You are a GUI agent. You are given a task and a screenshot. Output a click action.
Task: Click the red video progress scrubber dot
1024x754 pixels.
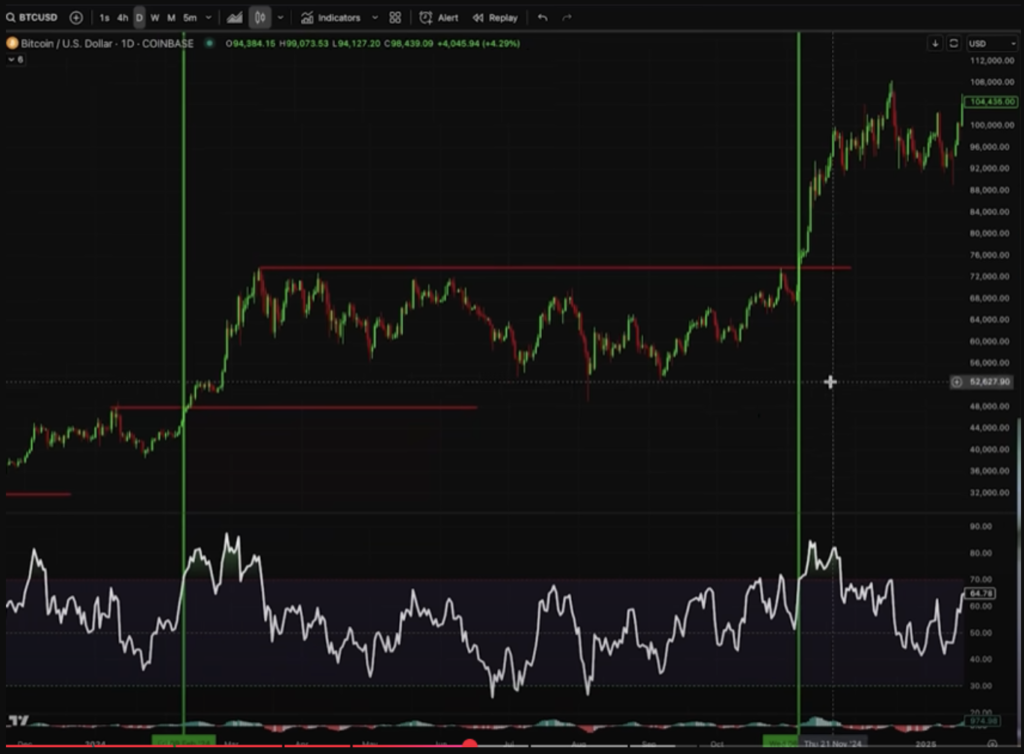click(x=469, y=745)
